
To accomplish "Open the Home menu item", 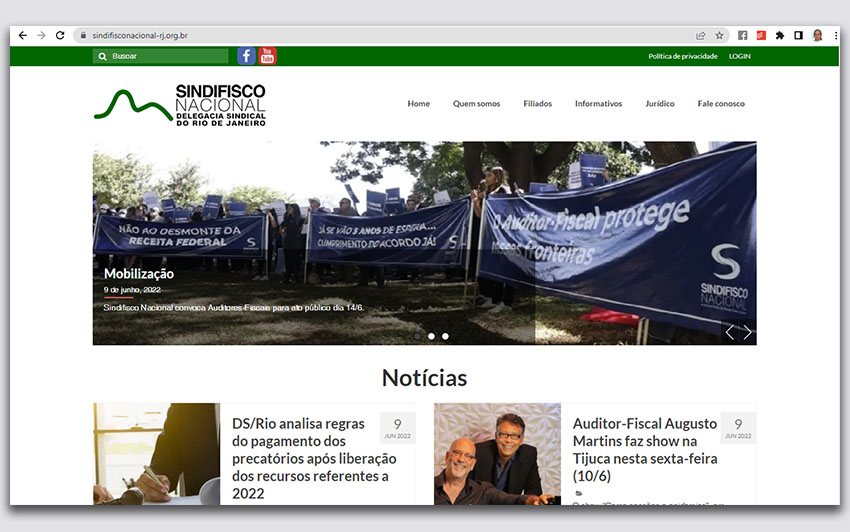I will (418, 104).
